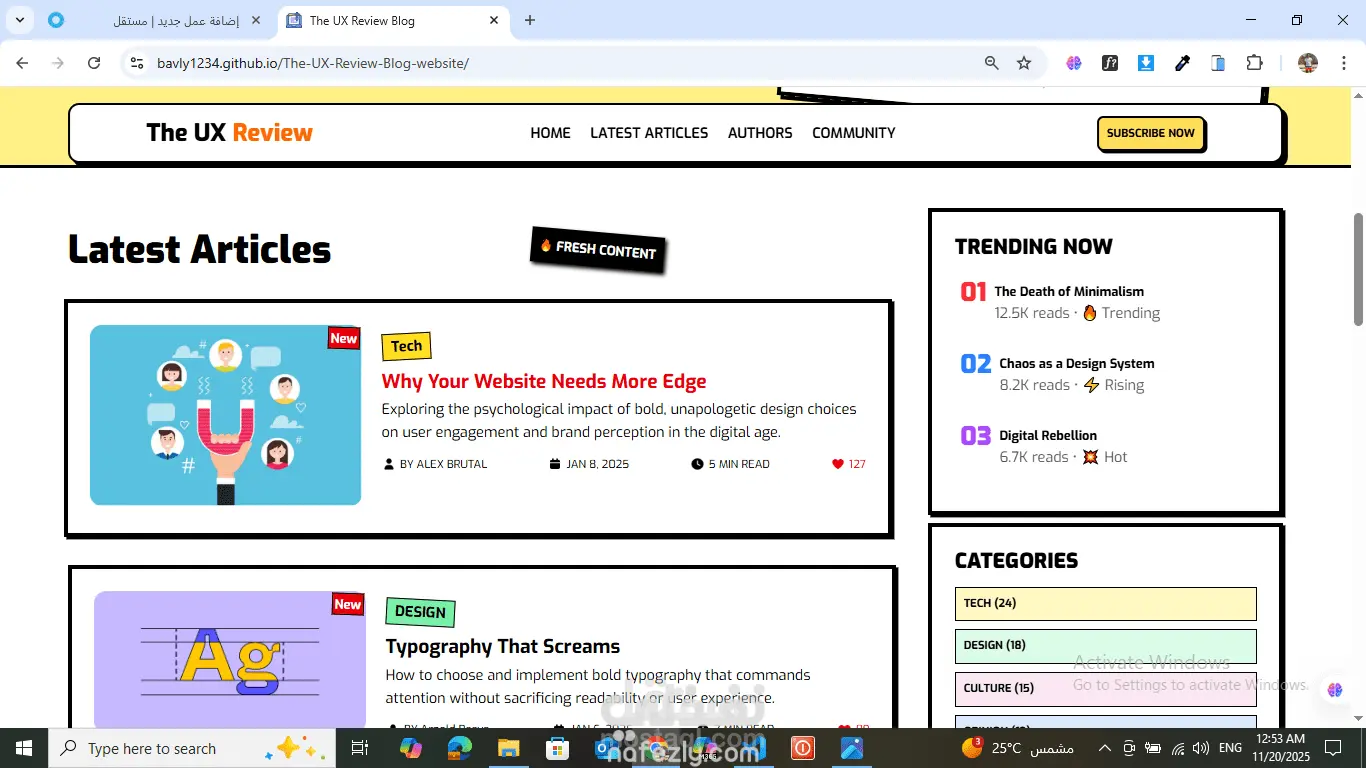Bookmark this page with the star icon

pyautogui.click(x=1024, y=63)
